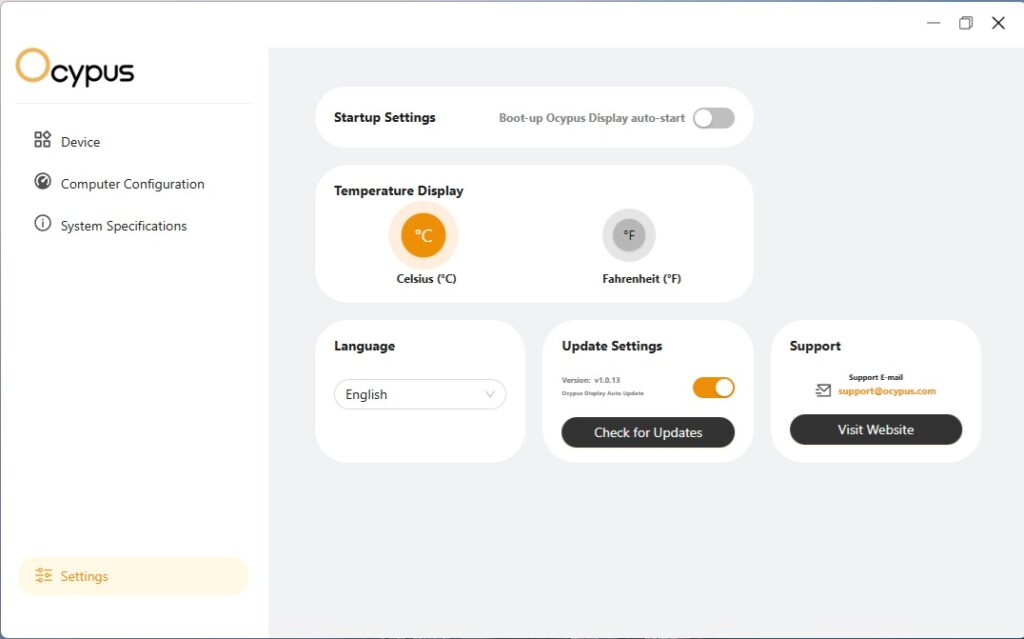Click the Language heading
The width and height of the screenshot is (1024, 639).
364,346
